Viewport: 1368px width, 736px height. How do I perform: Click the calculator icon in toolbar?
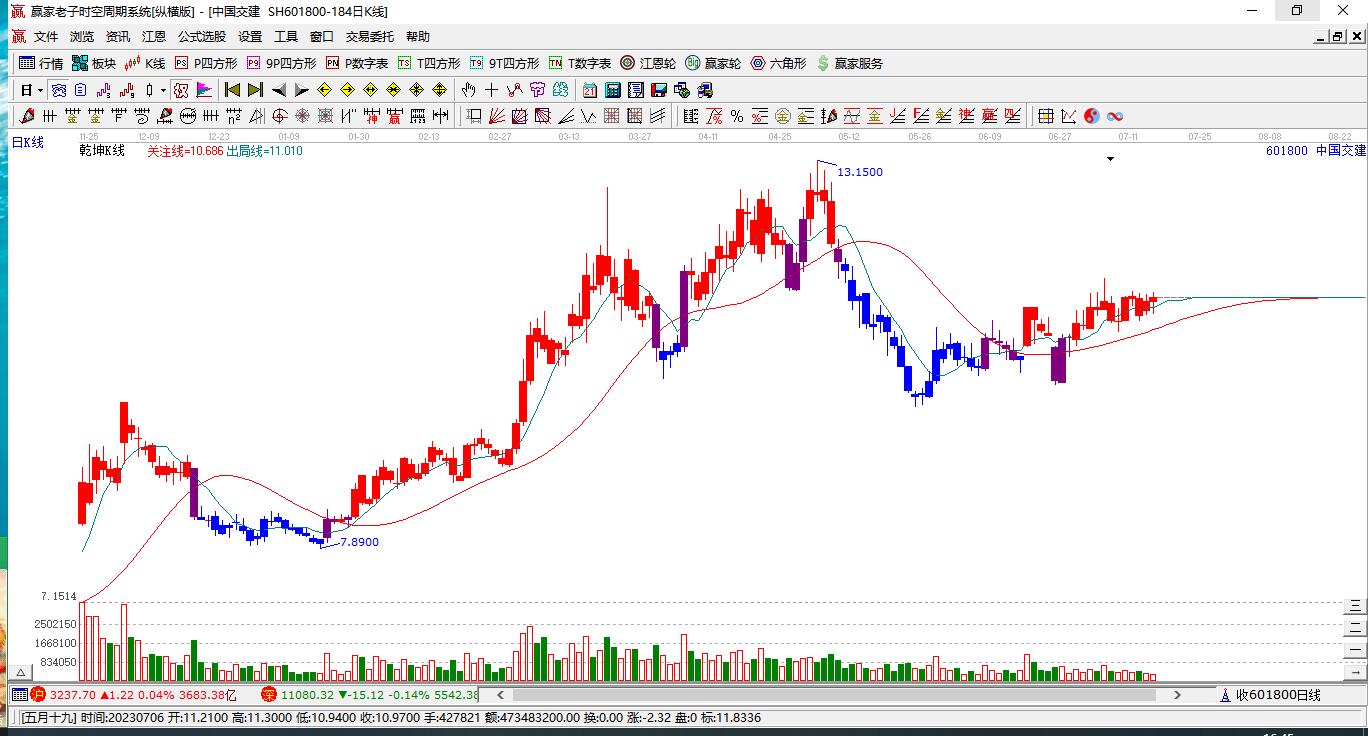pos(612,90)
